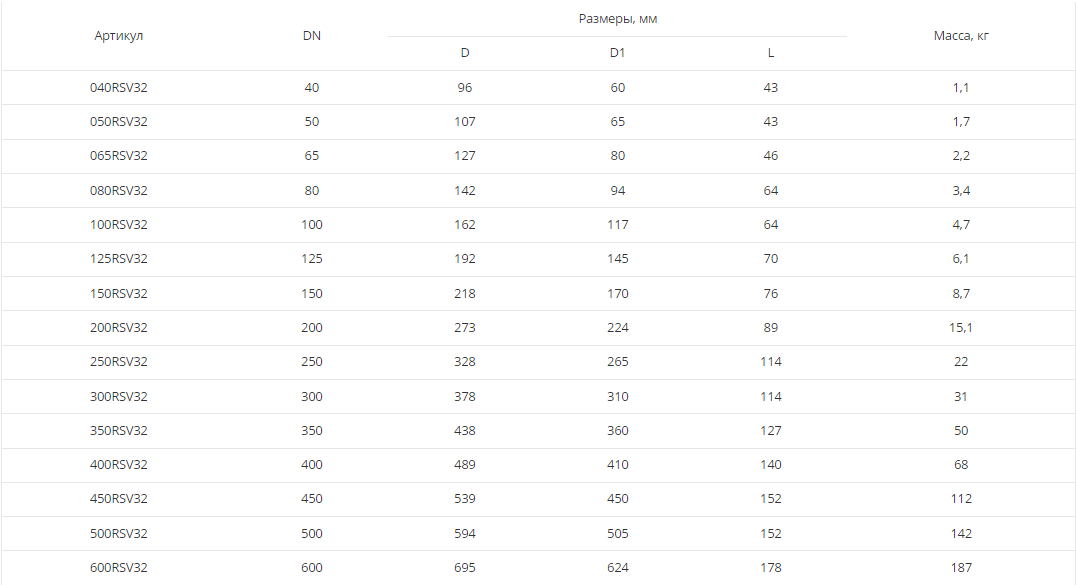
Task: Click the Размеры, мм header
Action: tap(618, 19)
